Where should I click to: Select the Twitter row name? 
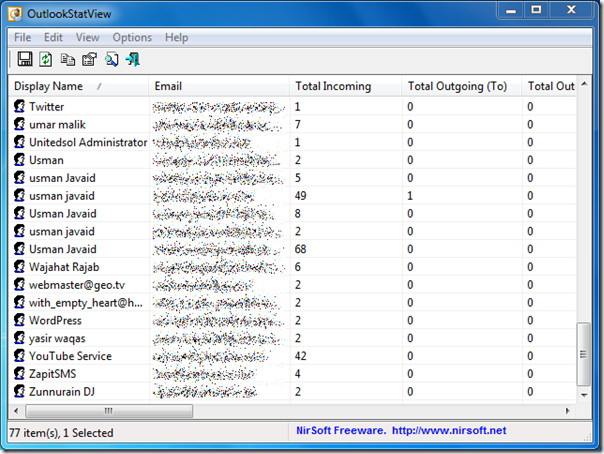coord(47,107)
